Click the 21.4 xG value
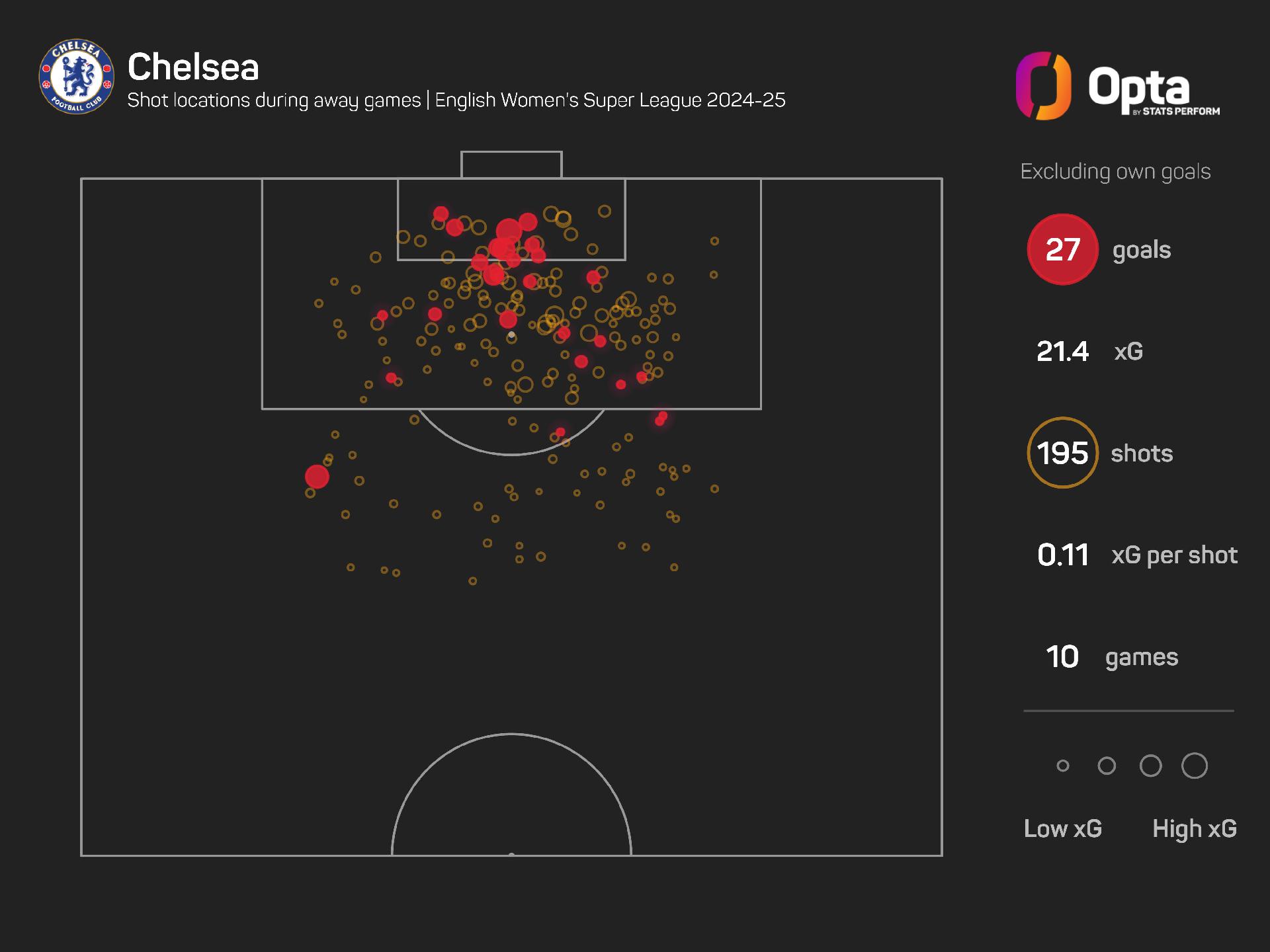The height and width of the screenshot is (952, 1270). [x=1062, y=351]
